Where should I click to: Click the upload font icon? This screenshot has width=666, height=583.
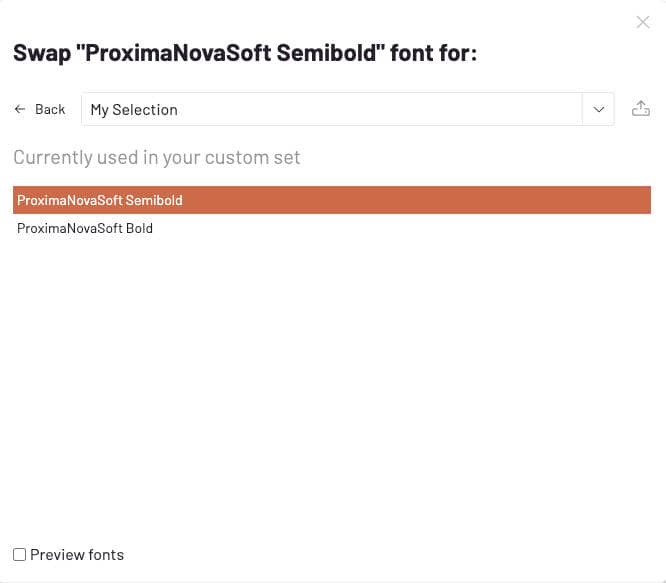641,109
